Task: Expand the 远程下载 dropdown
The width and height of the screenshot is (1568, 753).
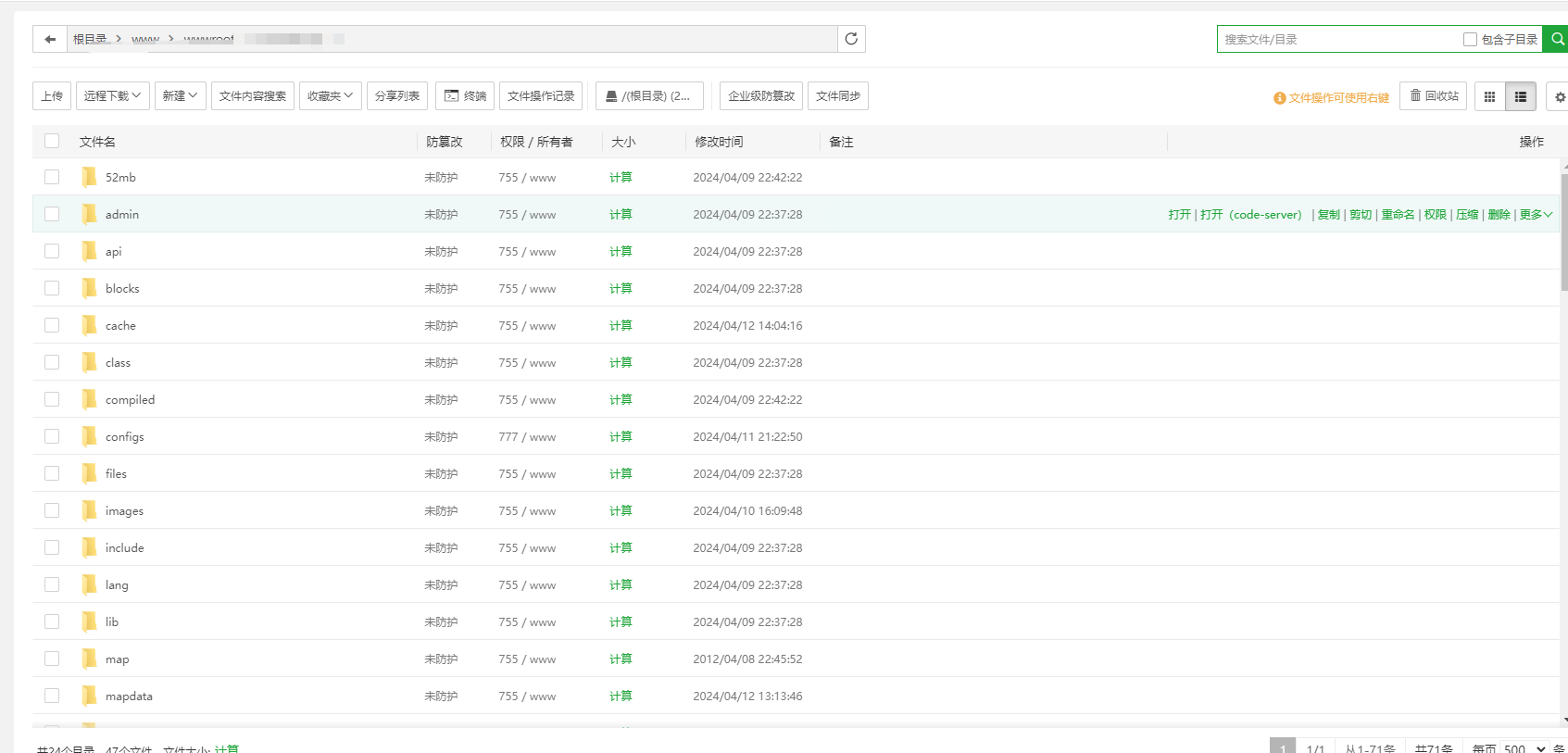Action: click(x=112, y=96)
